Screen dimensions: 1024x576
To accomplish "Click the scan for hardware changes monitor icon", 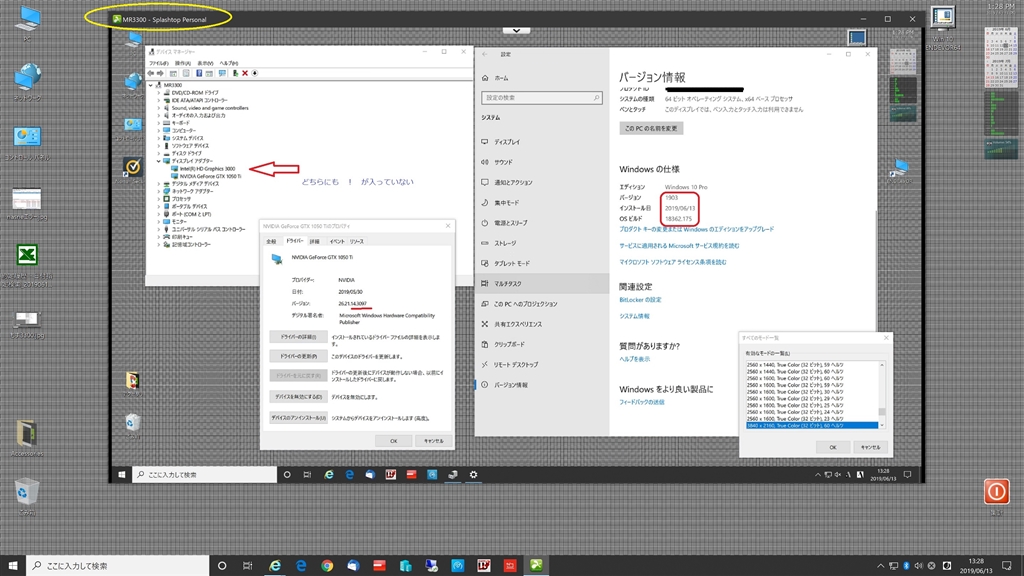I will tap(222, 73).
